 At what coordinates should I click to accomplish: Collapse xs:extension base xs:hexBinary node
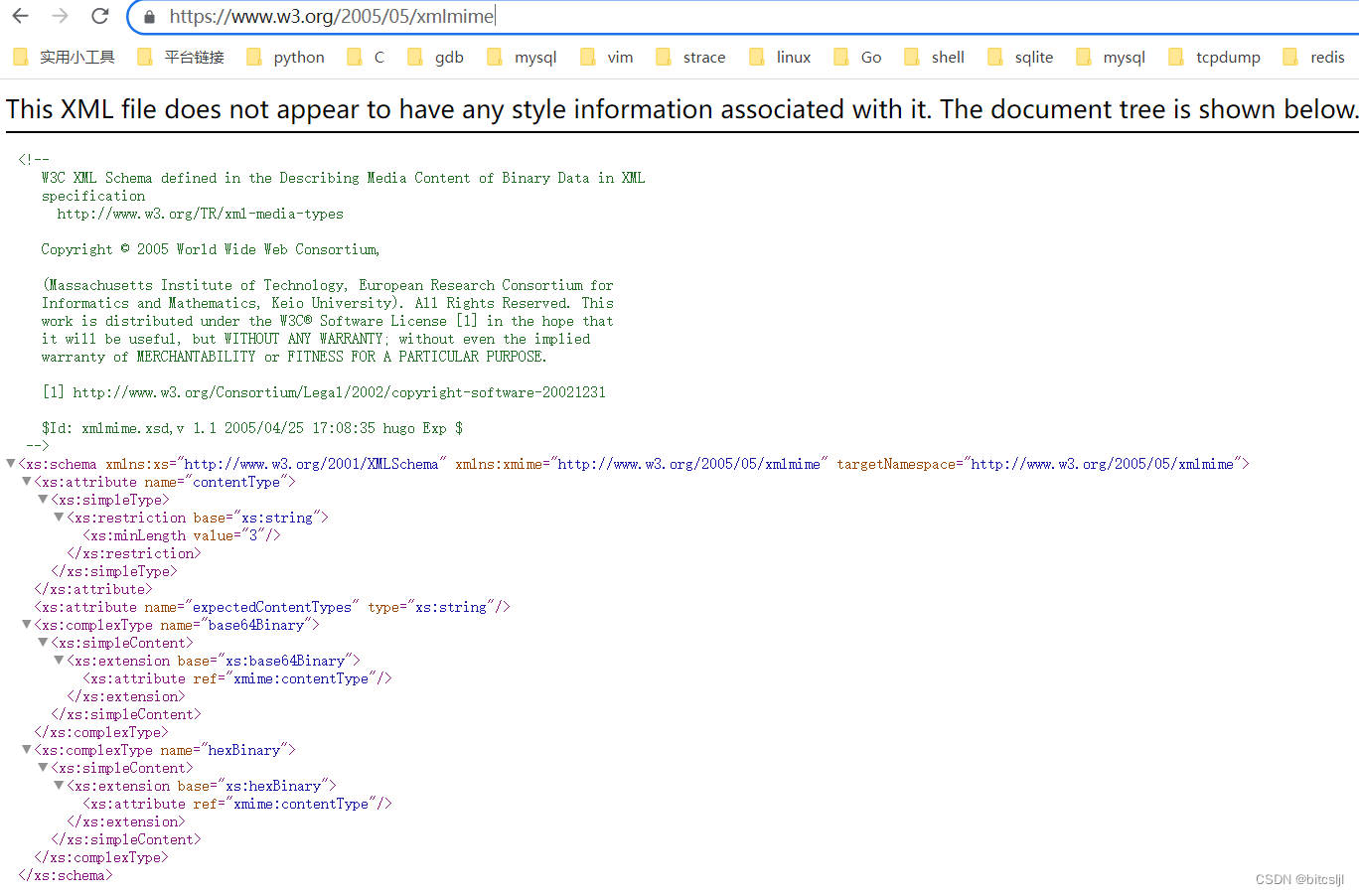pyautogui.click(x=59, y=786)
